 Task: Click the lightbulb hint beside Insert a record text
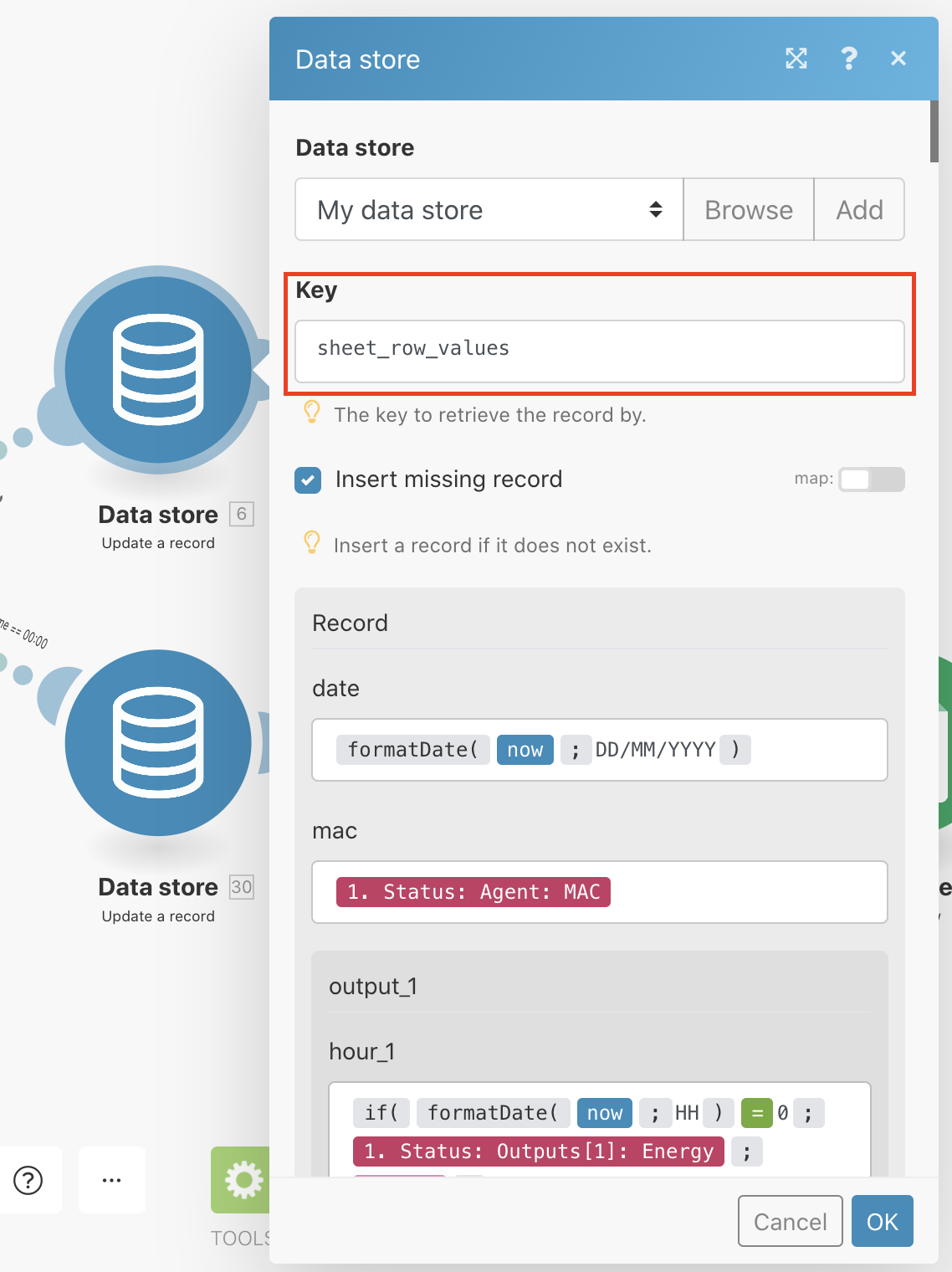click(x=312, y=542)
